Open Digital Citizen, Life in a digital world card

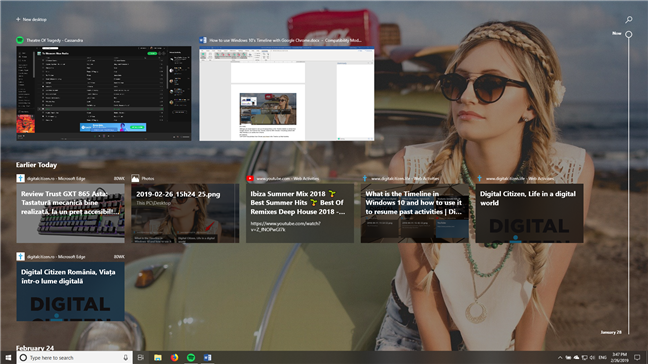click(529, 213)
